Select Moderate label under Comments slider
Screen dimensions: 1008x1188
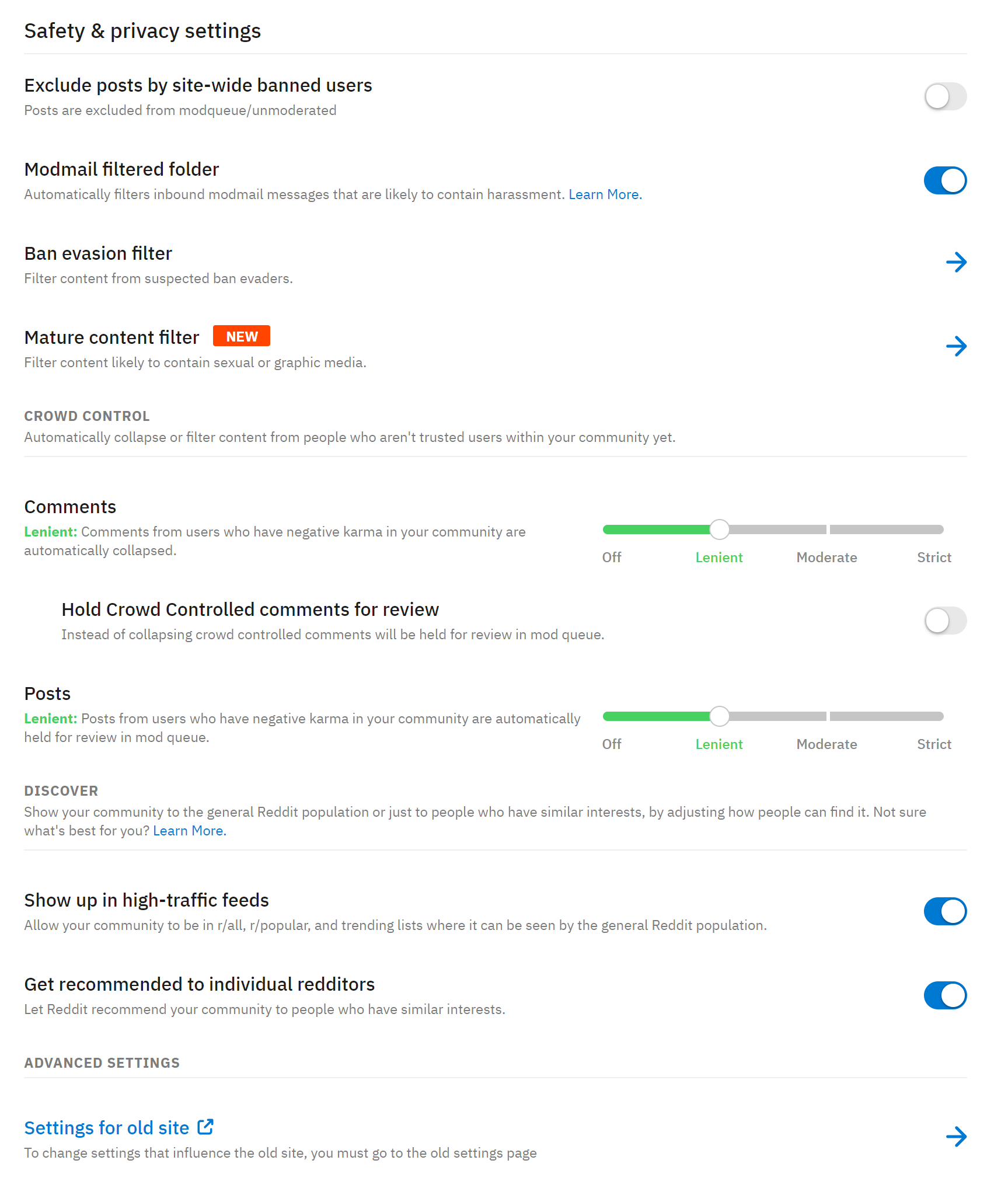[x=826, y=557]
